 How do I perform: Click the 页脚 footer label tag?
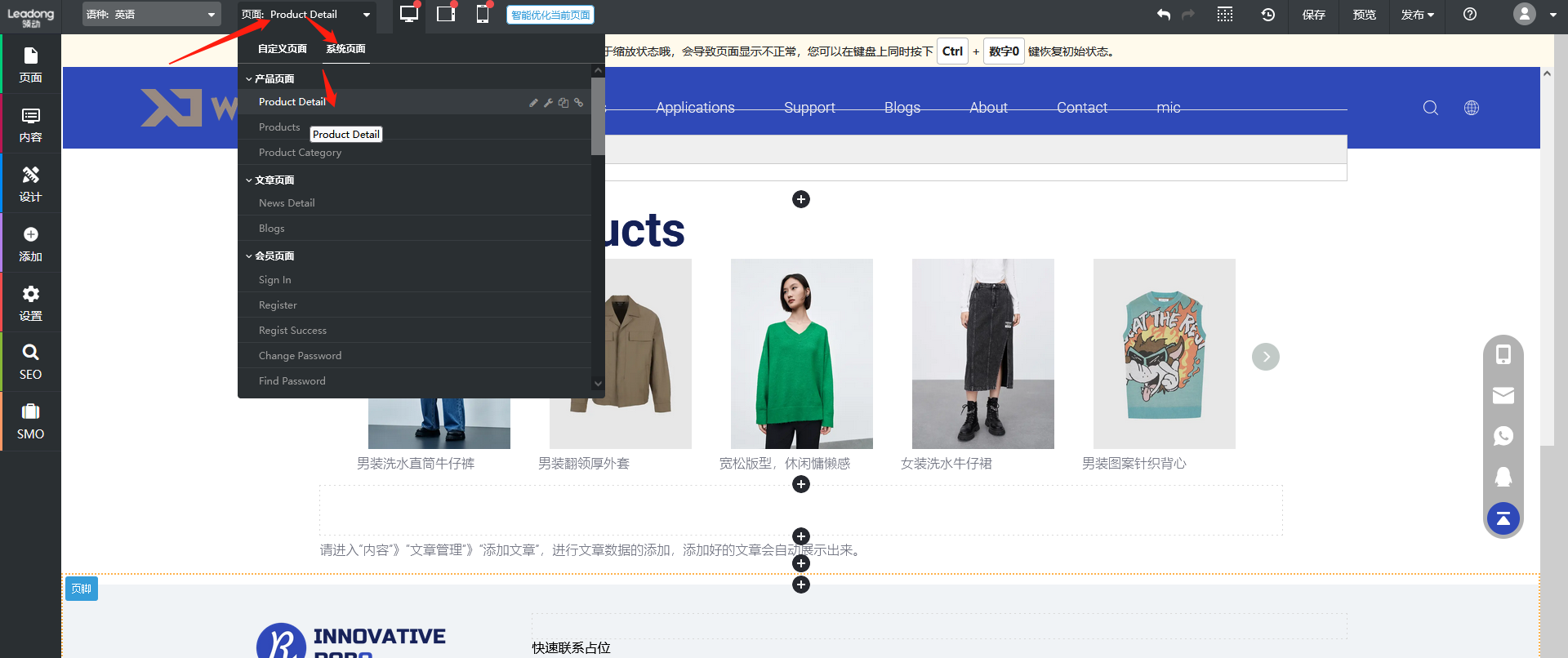click(81, 589)
